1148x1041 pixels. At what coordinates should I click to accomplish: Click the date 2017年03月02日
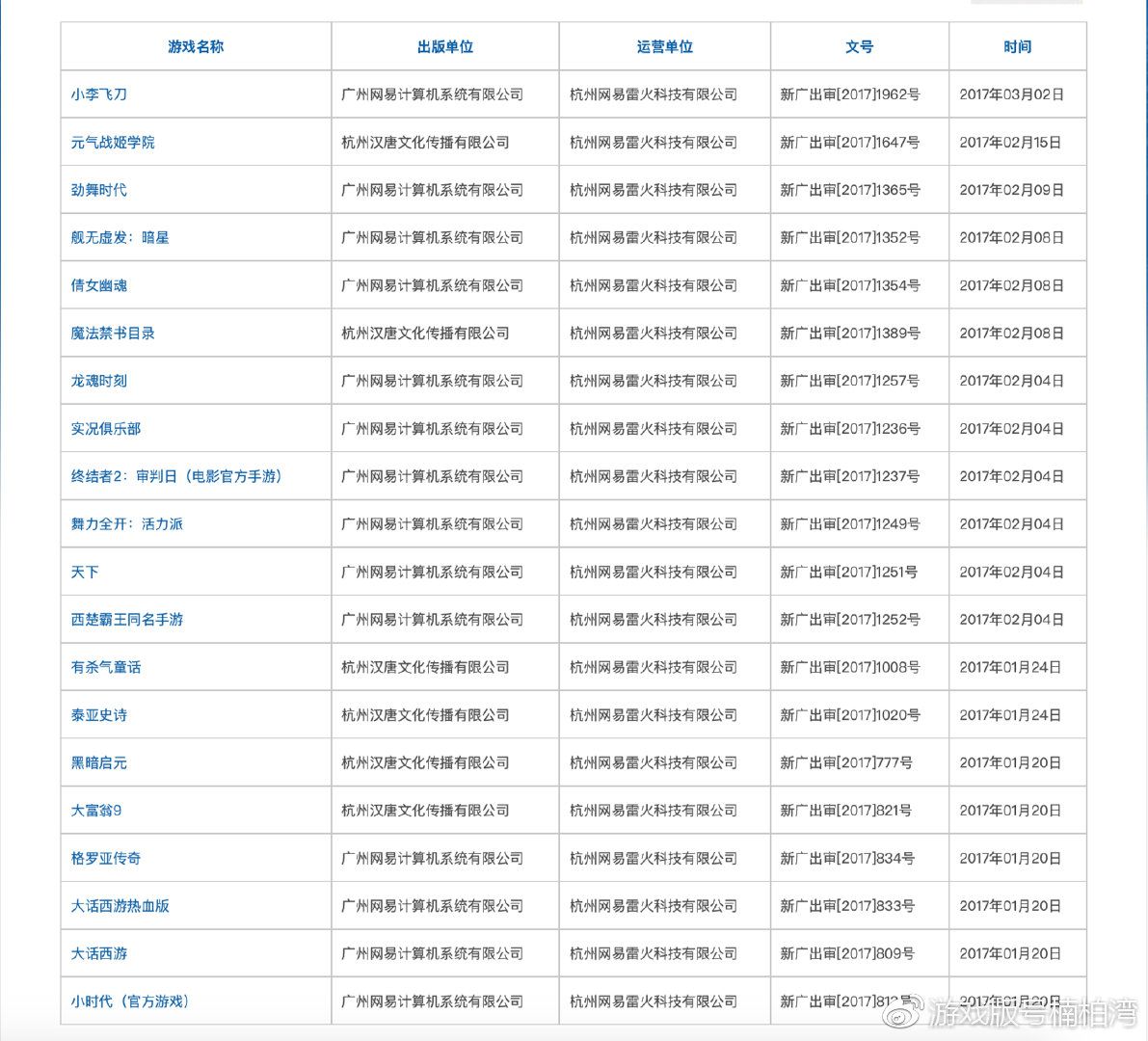[x=1012, y=94]
